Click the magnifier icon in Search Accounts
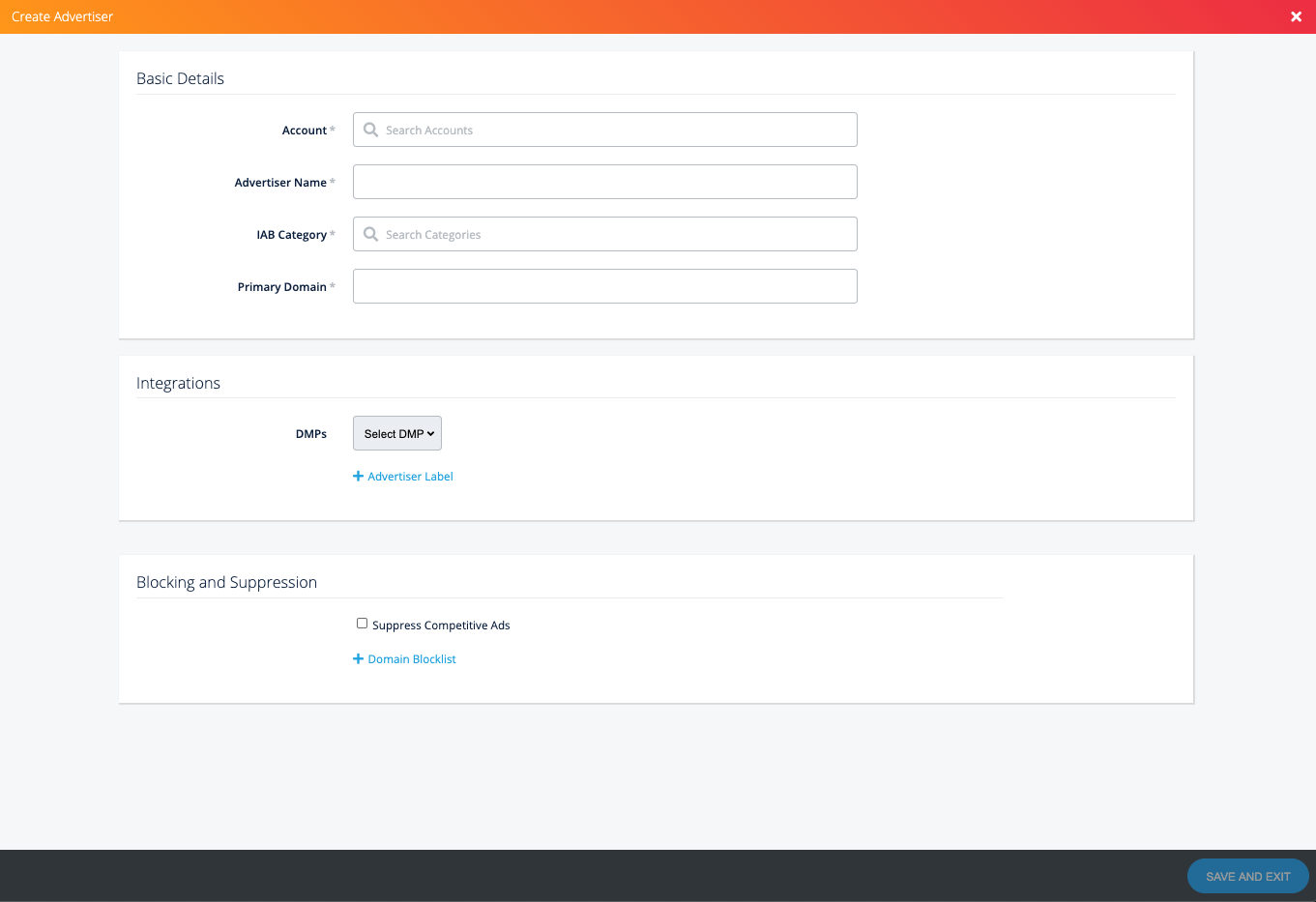The width and height of the screenshot is (1316, 902). coord(370,130)
